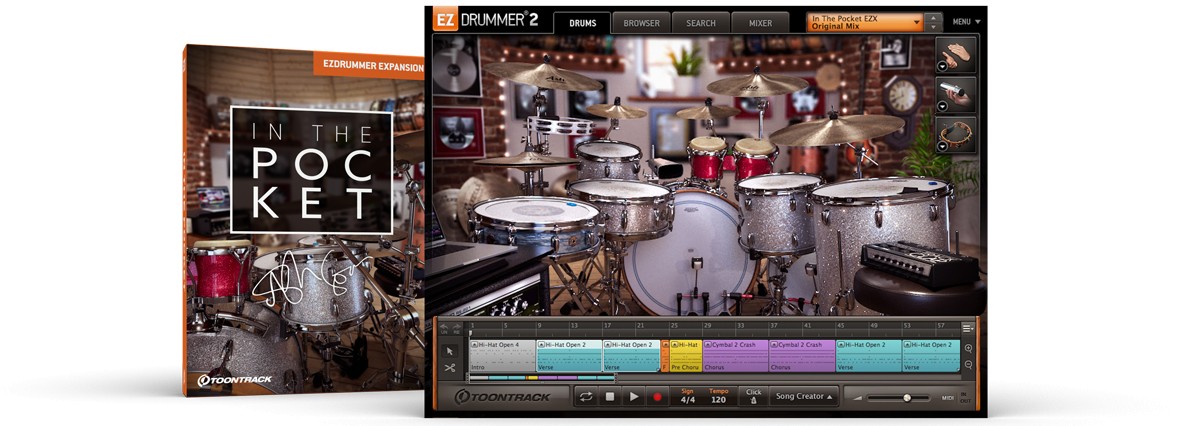Zoom in on the song track
The width and height of the screenshot is (1200, 426).
click(968, 348)
